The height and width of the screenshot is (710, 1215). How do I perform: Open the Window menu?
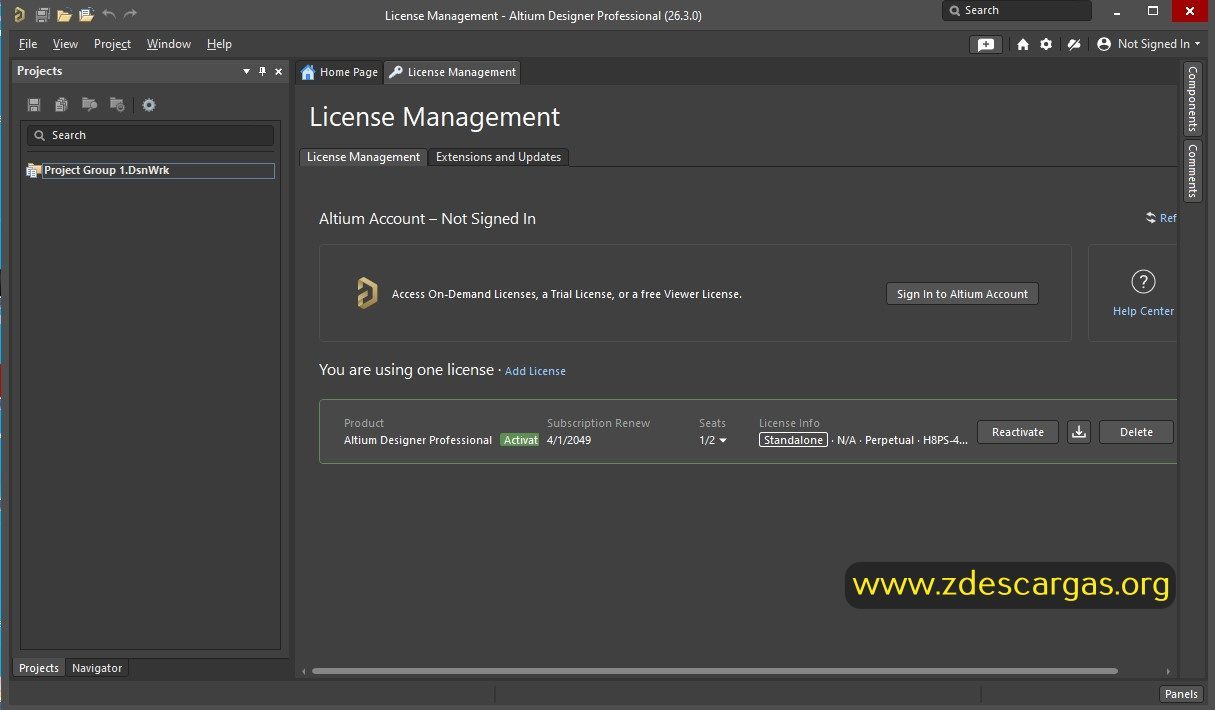168,44
